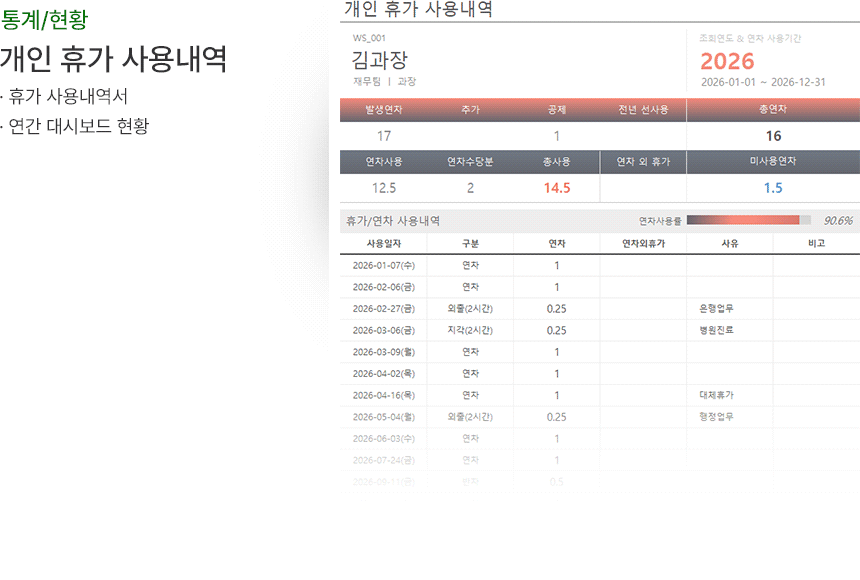
Task: Click the 연차사용률 progress bar
Action: [749, 220]
